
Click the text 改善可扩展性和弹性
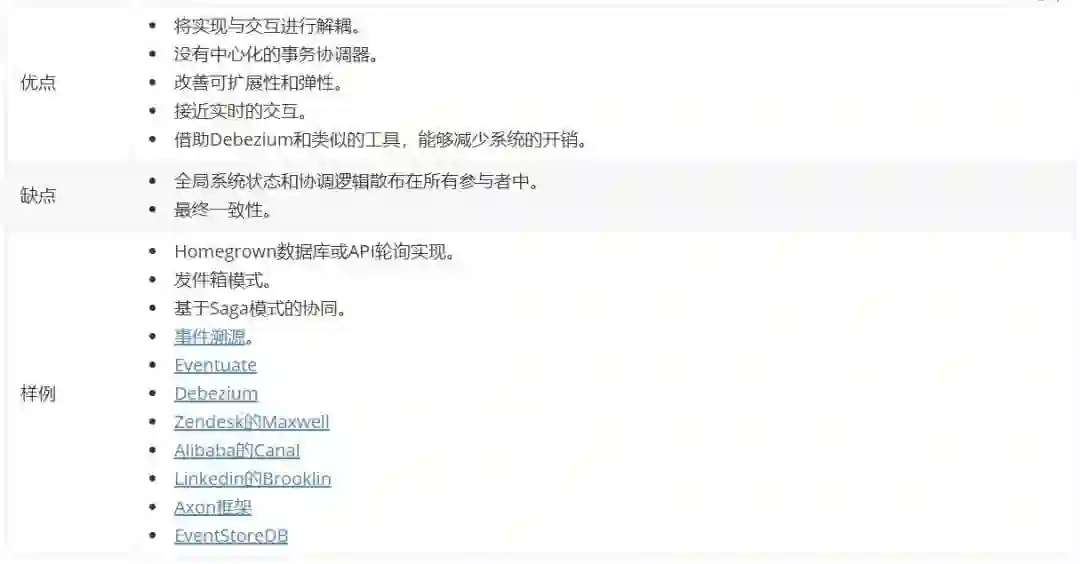tap(258, 83)
